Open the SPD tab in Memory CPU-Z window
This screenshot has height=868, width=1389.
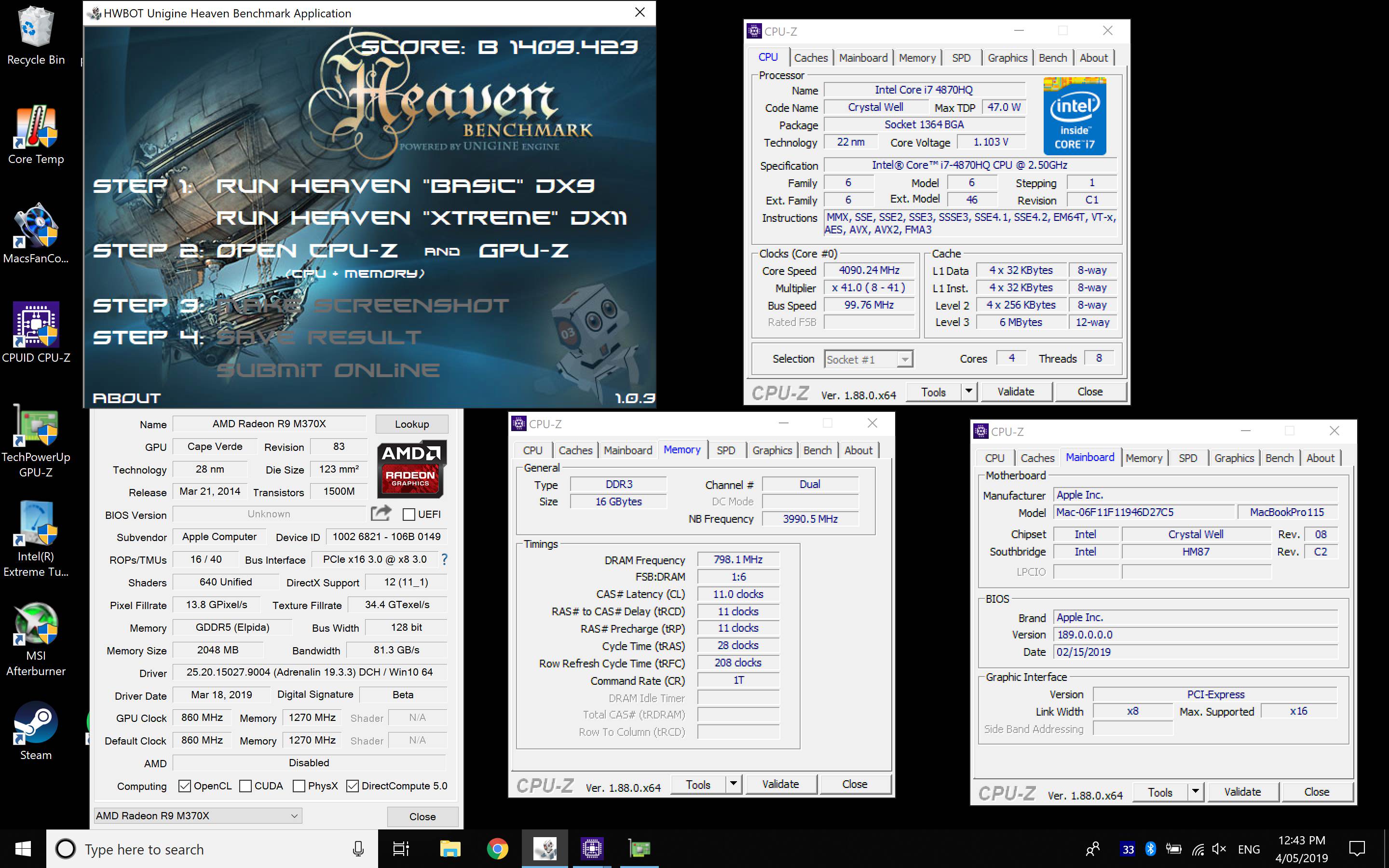[725, 450]
